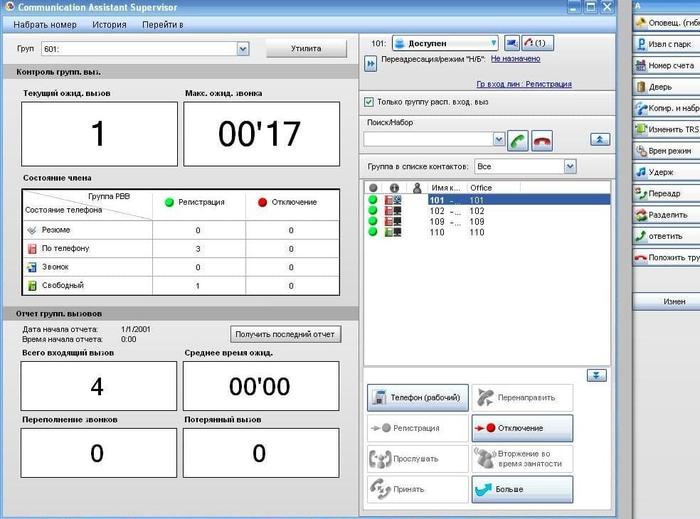The height and width of the screenshot is (519, 700).
Task: Click the missed calls (1) icon
Action: click(x=540, y=44)
